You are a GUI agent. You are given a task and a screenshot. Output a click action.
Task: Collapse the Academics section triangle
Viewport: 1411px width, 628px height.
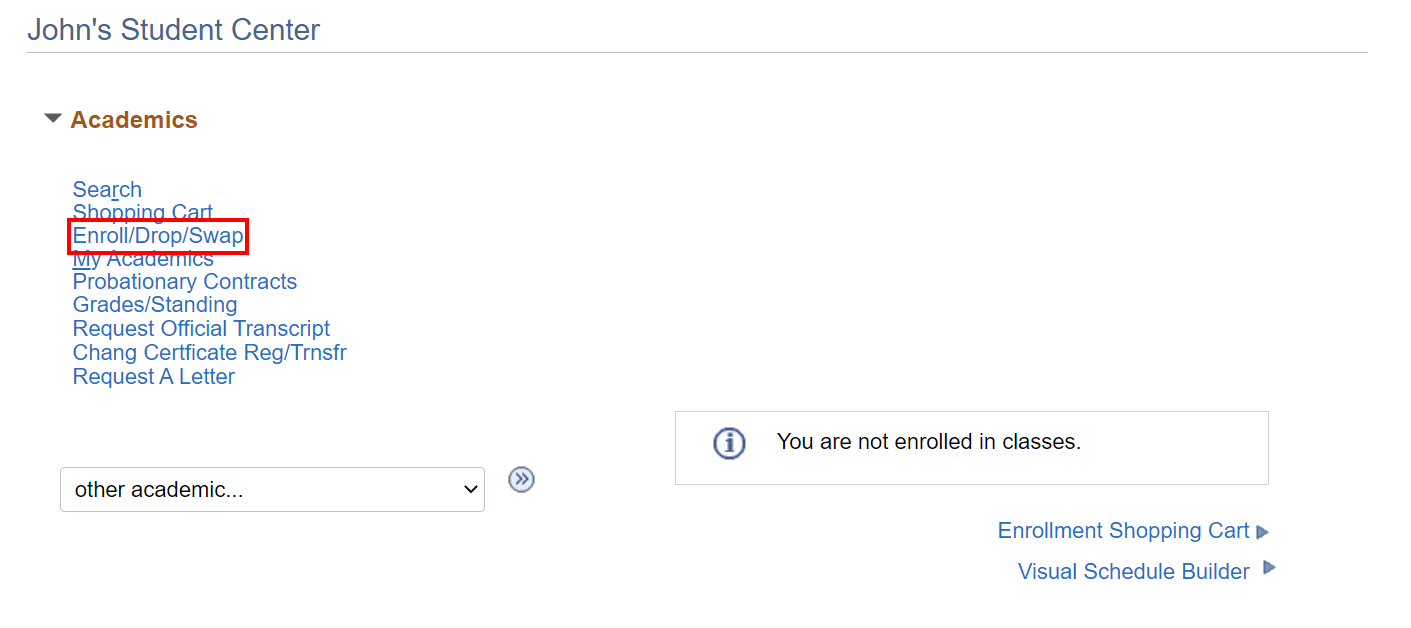click(x=53, y=119)
